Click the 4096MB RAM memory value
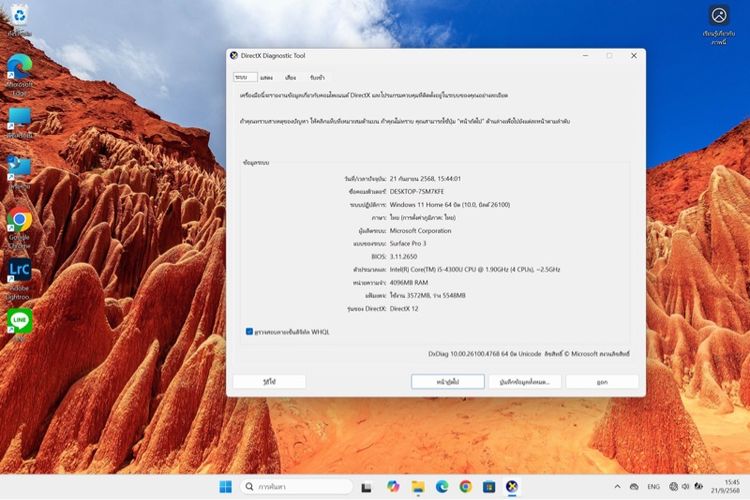 tap(409, 283)
